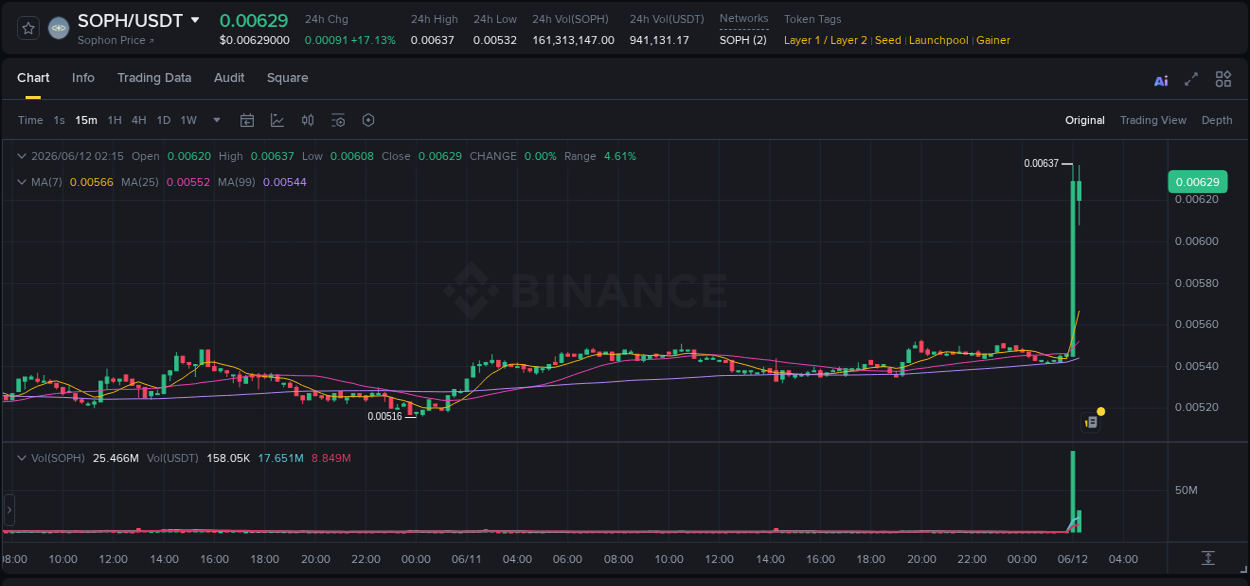Open the candlestick chart style icon
This screenshot has width=1250, height=586.
click(308, 120)
